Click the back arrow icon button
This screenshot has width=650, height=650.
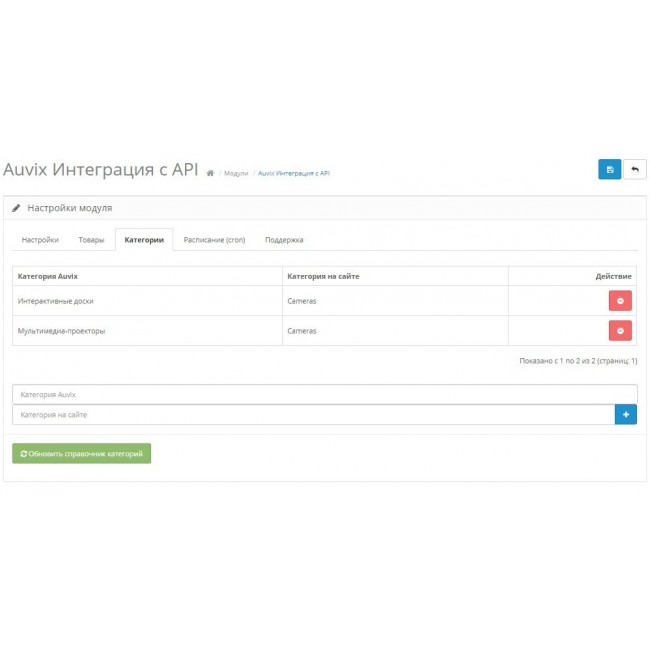[635, 169]
